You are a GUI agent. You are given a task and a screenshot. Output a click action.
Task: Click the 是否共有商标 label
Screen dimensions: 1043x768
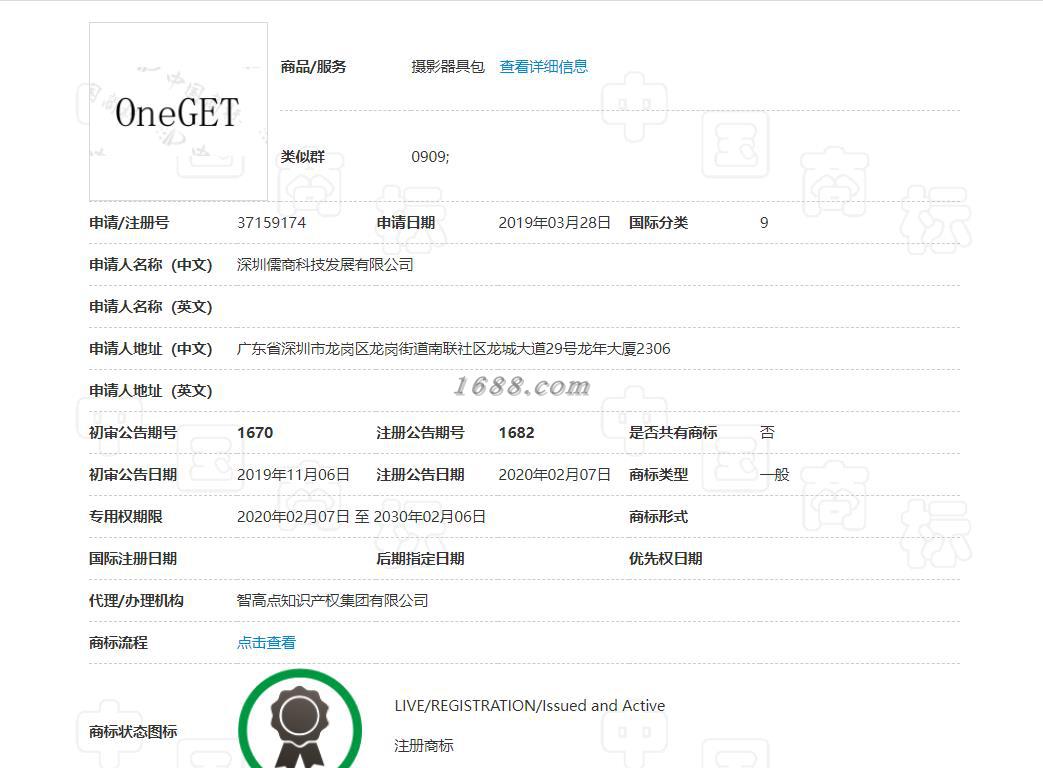(673, 433)
